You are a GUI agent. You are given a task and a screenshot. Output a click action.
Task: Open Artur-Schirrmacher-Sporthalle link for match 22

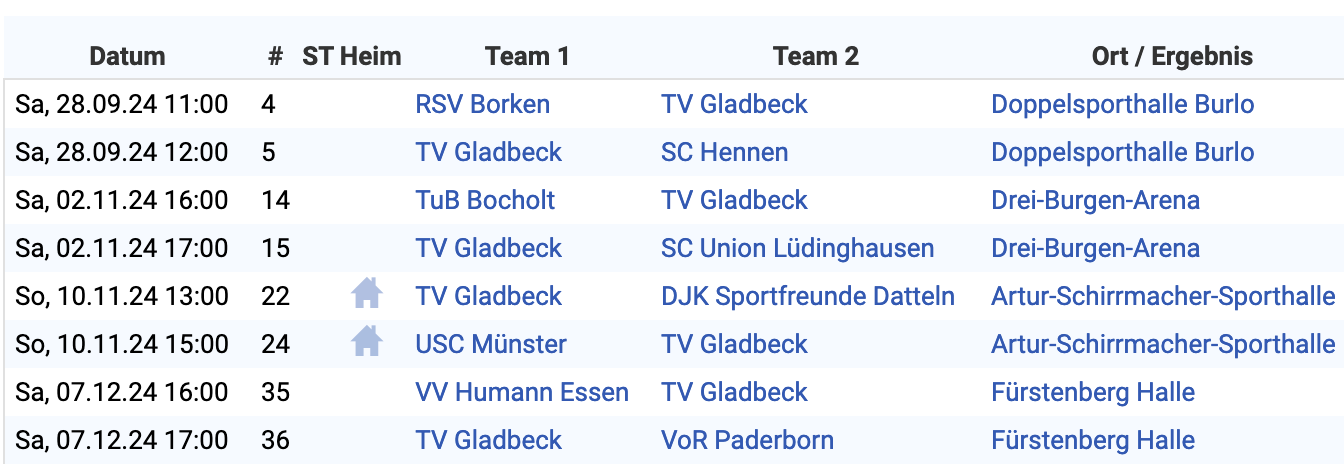click(x=1163, y=296)
